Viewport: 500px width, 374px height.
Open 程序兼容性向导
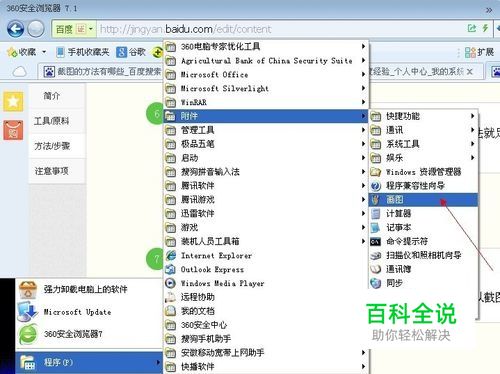pos(423,186)
